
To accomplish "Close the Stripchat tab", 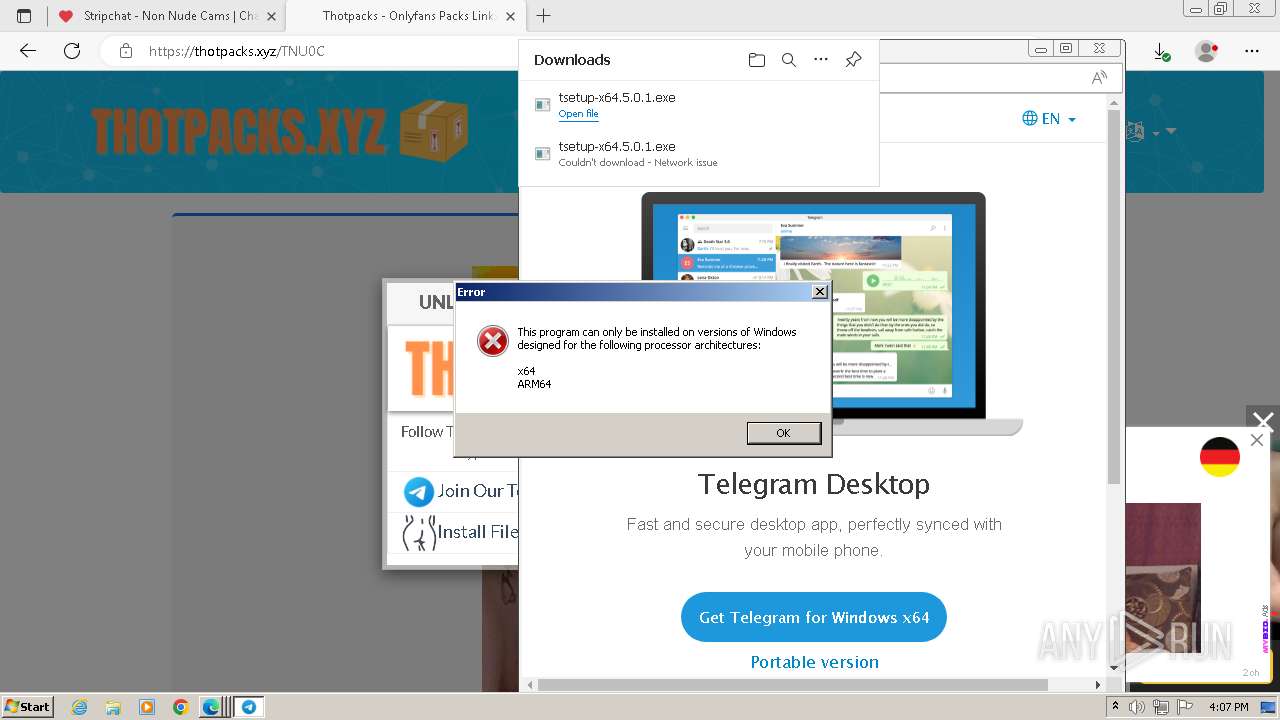I will pos(271,16).
